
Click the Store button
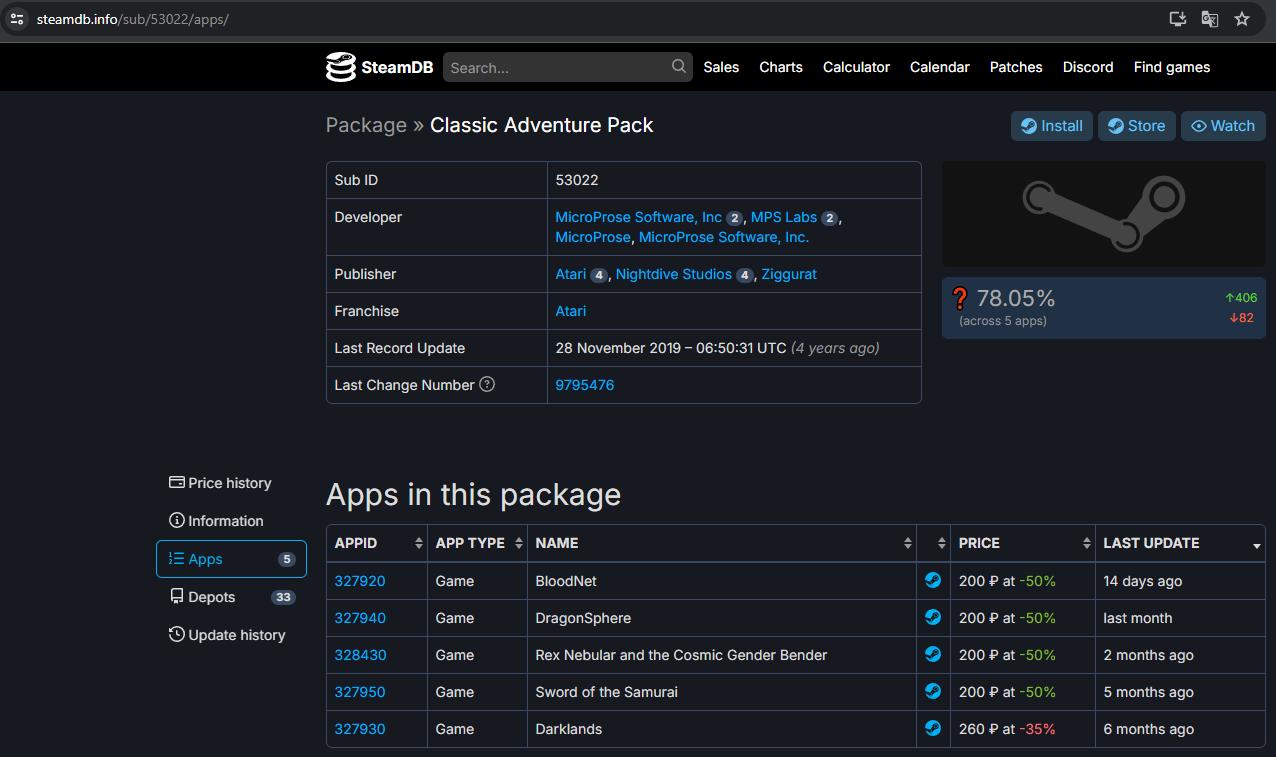click(x=1137, y=126)
